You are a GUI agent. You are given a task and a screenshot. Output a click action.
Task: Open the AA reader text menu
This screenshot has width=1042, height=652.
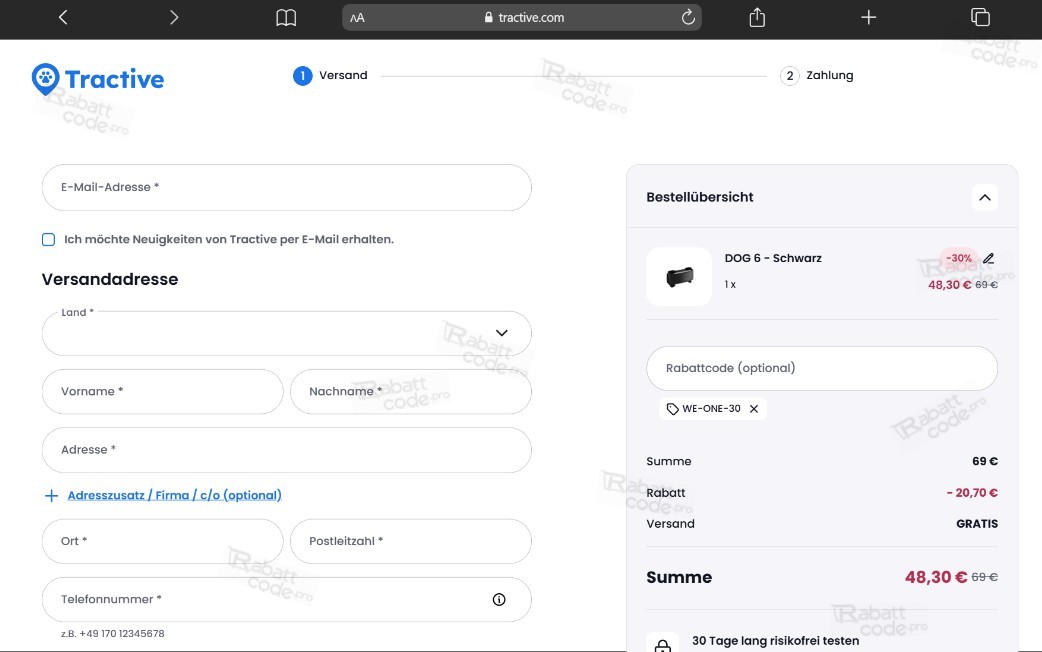click(x=358, y=18)
